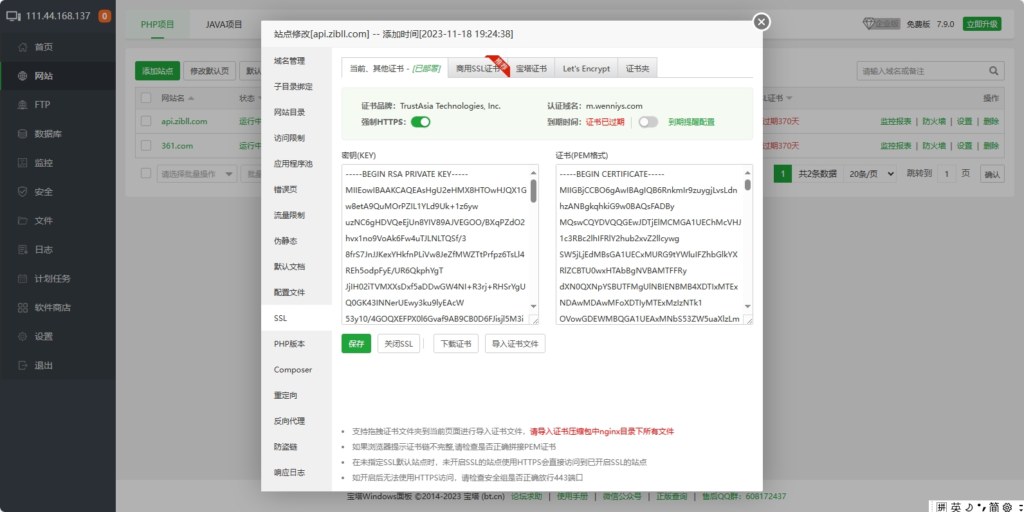This screenshot has width=1024, height=512.
Task: Click the 网站名 column sort arrow
Action: pyautogui.click(x=191, y=98)
